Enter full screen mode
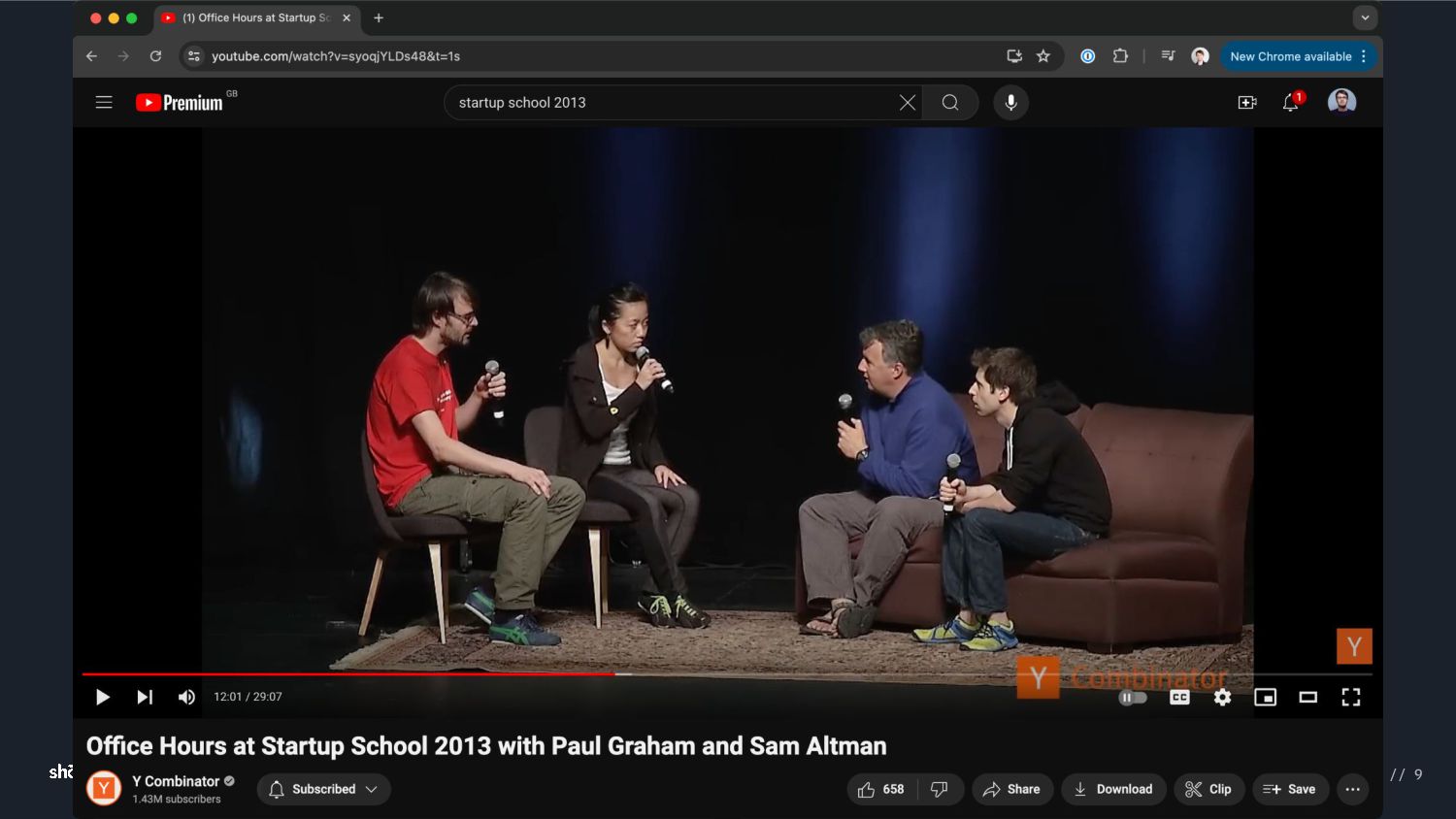Image resolution: width=1456 pixels, height=819 pixels. 1350,697
